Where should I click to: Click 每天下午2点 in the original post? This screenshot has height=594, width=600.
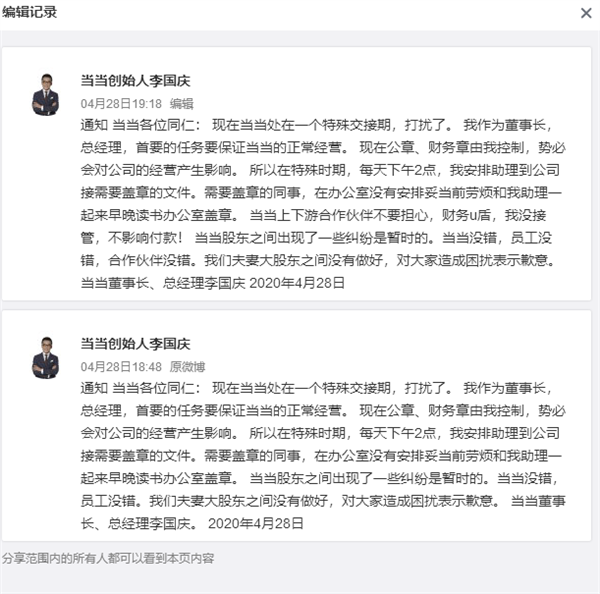(x=397, y=433)
